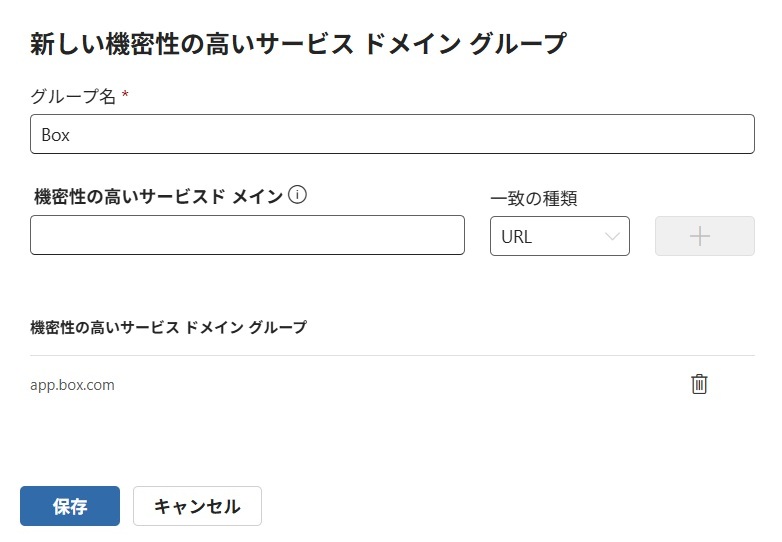Click the divider line above app.box.com
The width and height of the screenshot is (782, 542).
[x=392, y=355]
